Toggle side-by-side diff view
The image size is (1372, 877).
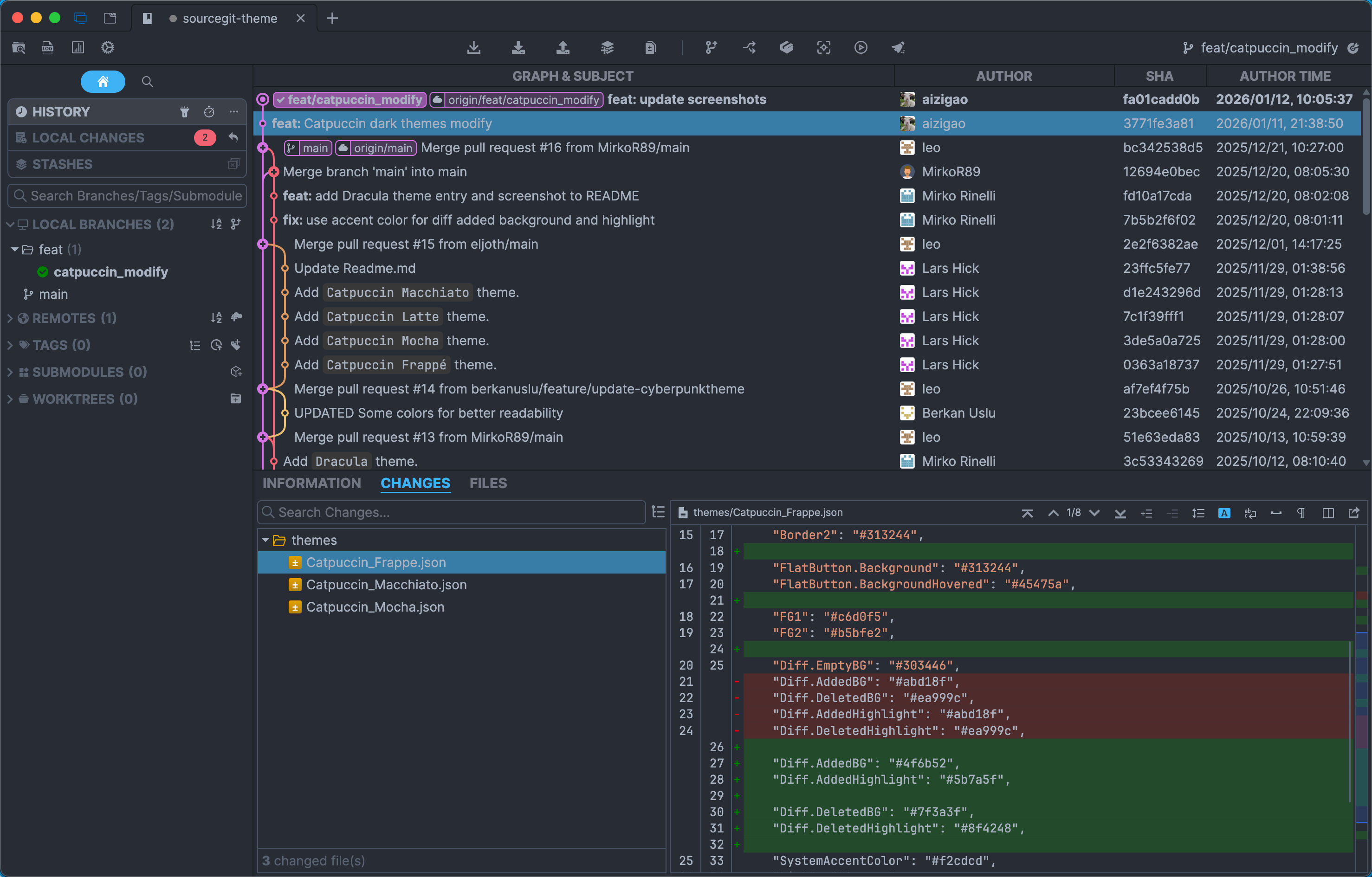(1327, 513)
